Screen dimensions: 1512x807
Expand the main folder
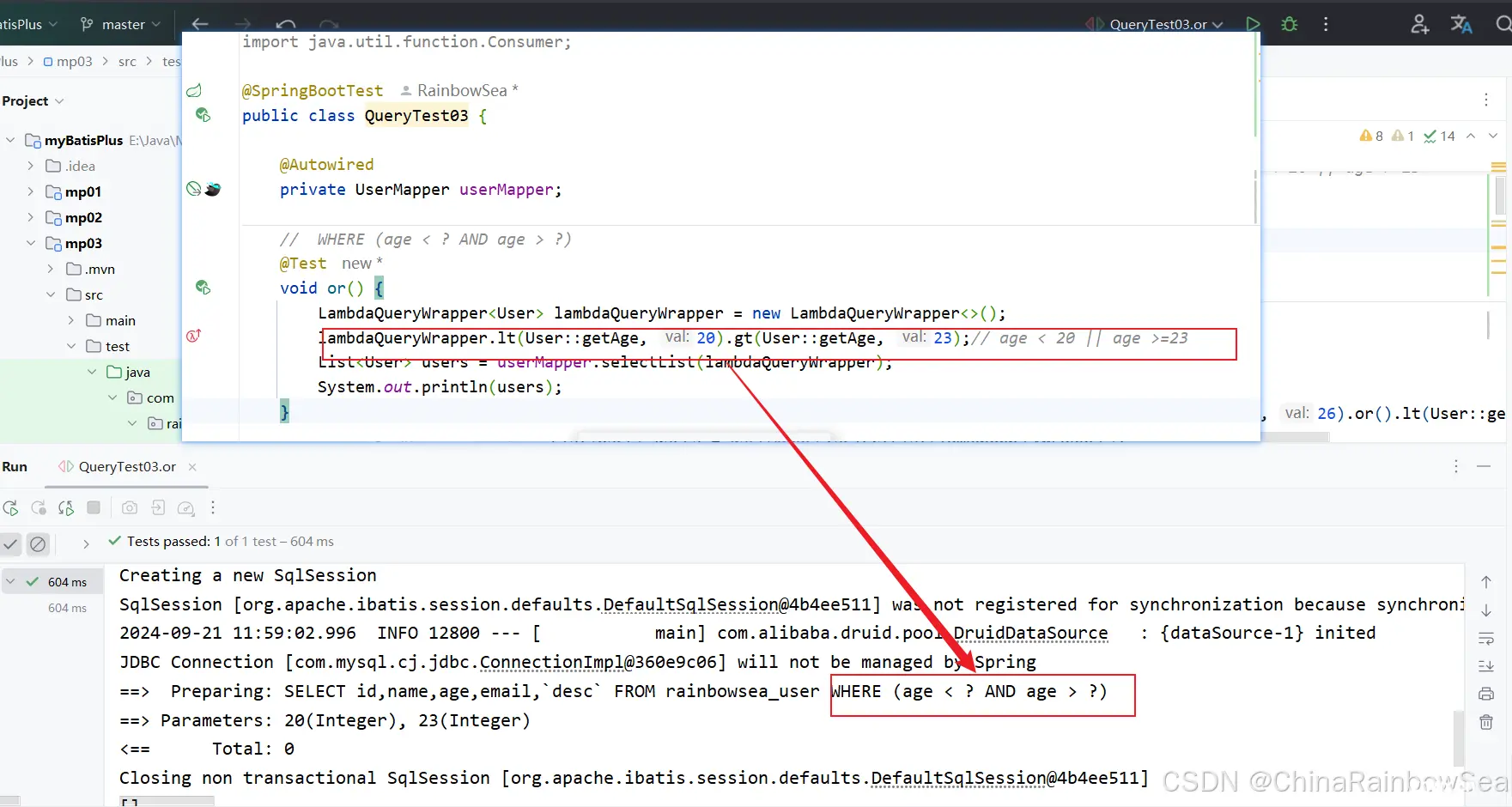click(71, 320)
